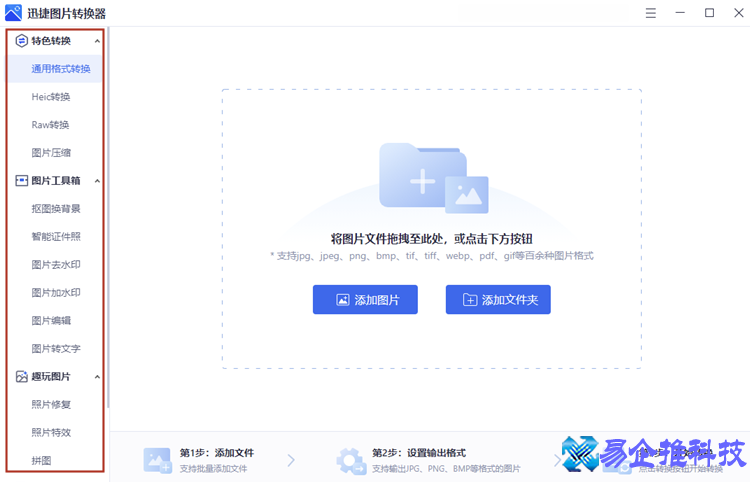Minimize the converter window
The height and width of the screenshot is (482, 750).
680,13
